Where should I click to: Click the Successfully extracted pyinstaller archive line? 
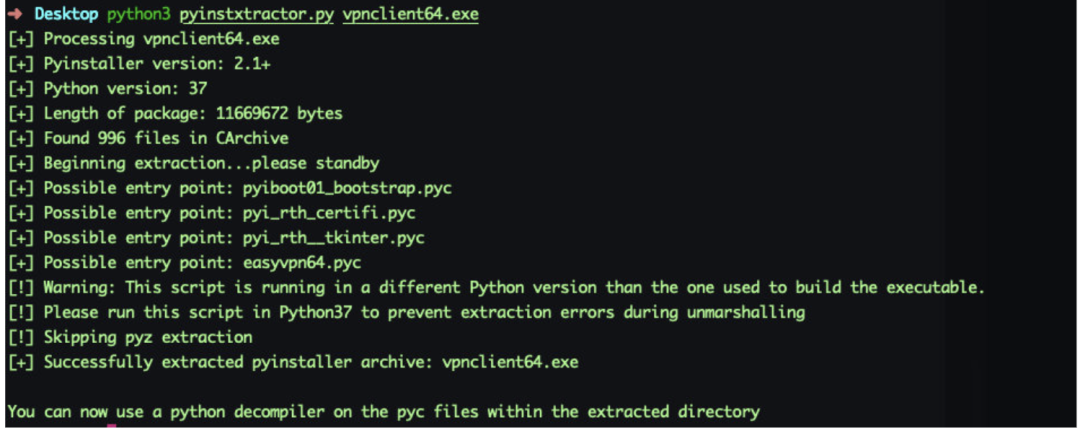[x=293, y=363]
